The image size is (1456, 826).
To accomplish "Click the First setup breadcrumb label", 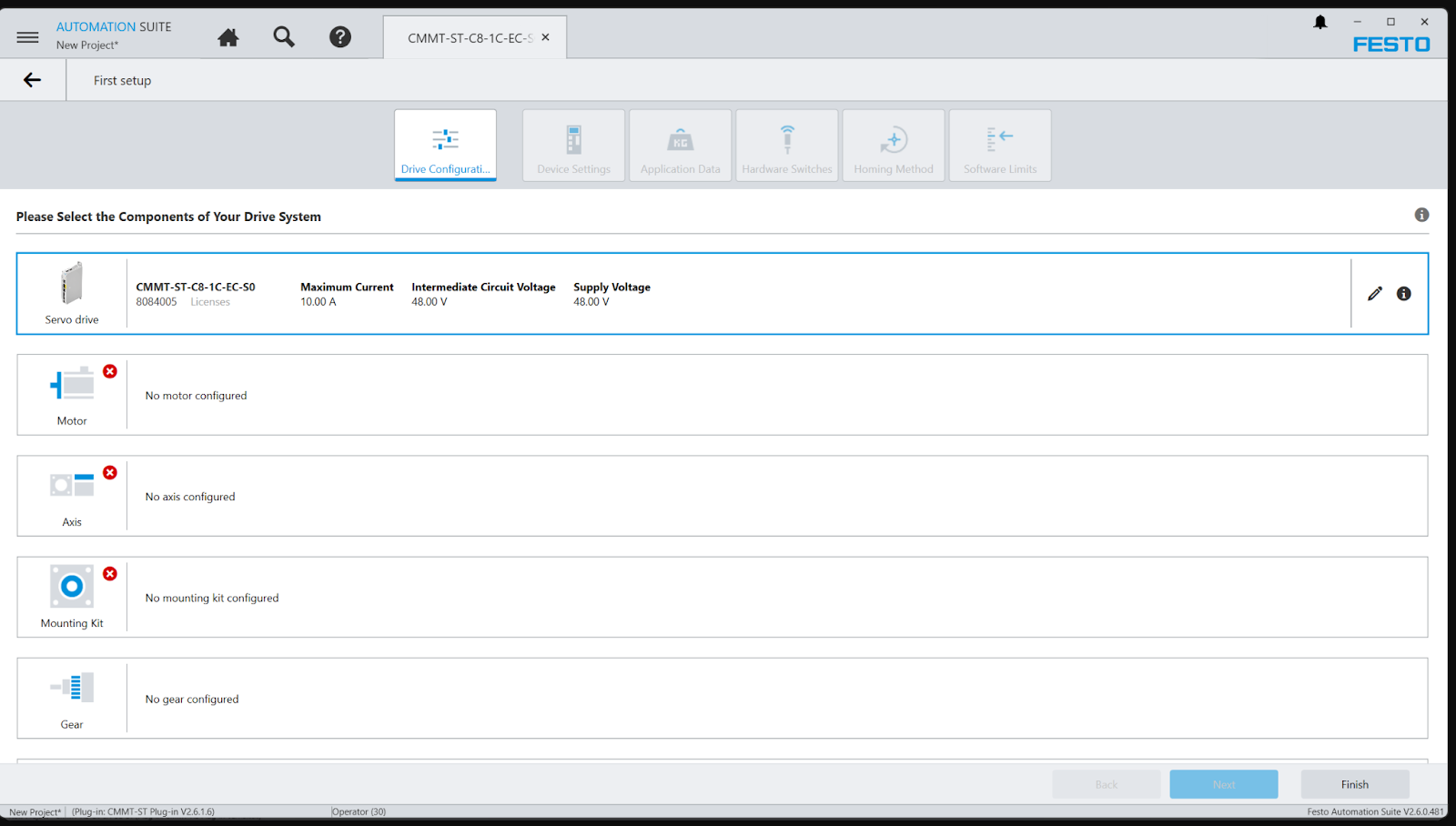I will tap(122, 80).
